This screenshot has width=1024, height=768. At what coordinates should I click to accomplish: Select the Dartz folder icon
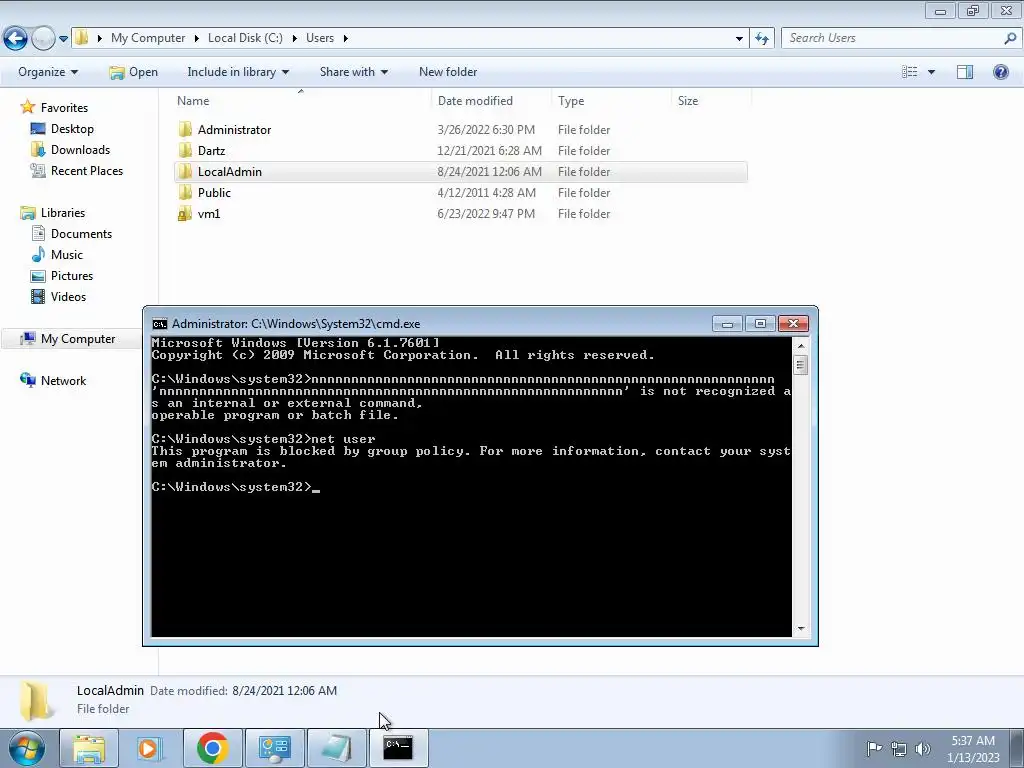185,150
